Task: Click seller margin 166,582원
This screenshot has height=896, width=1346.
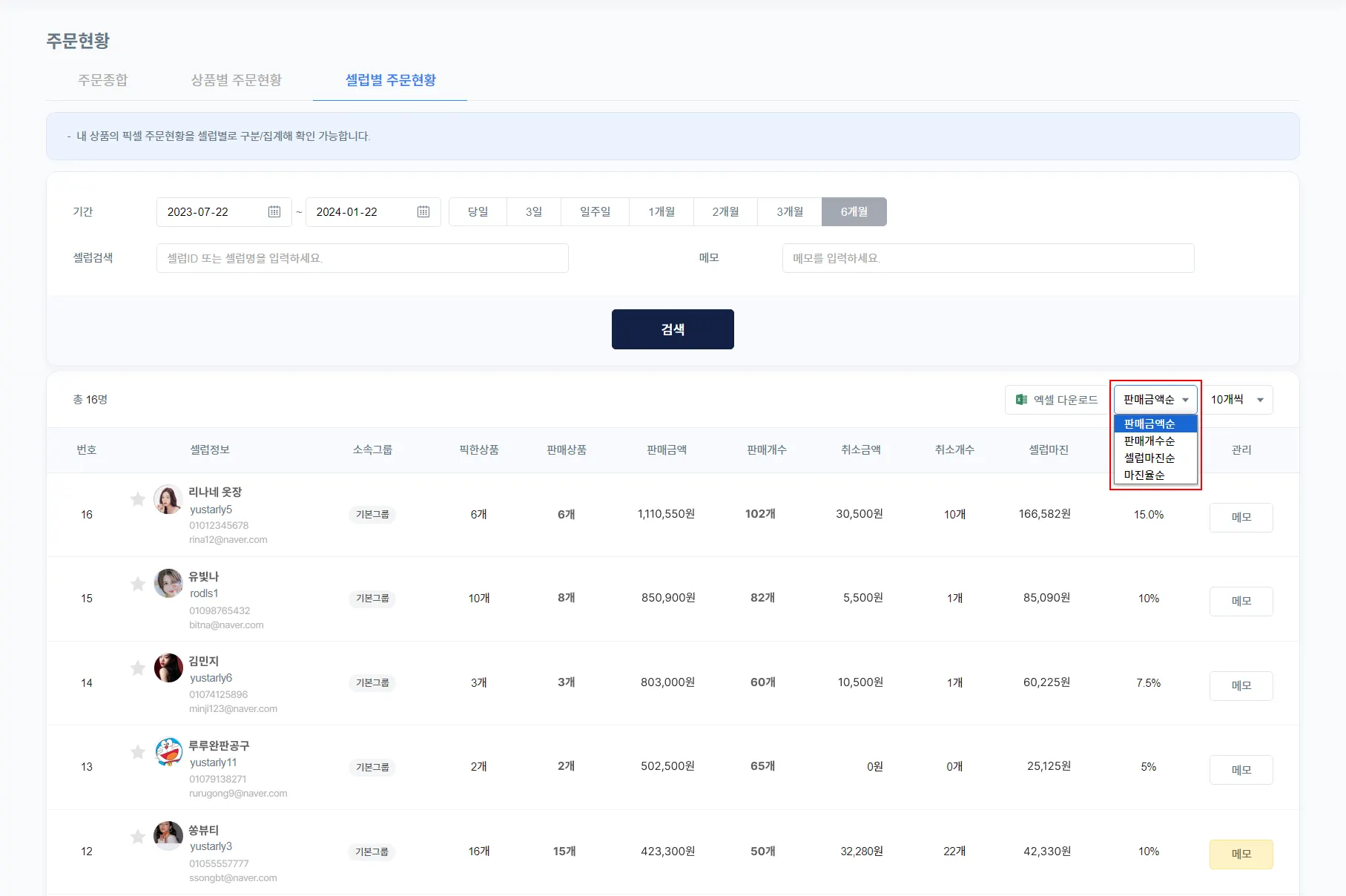Action: [1045, 514]
